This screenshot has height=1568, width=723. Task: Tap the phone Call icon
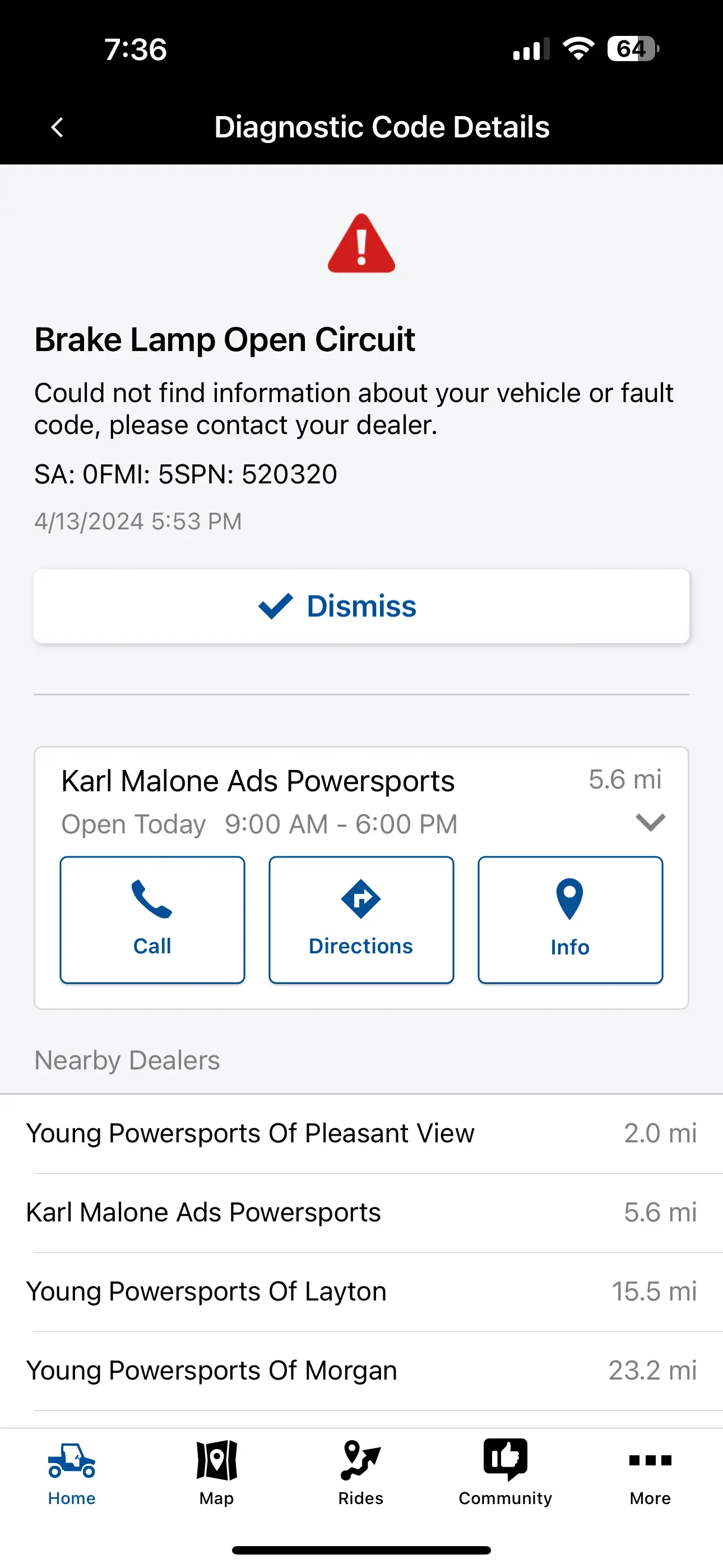point(152,898)
